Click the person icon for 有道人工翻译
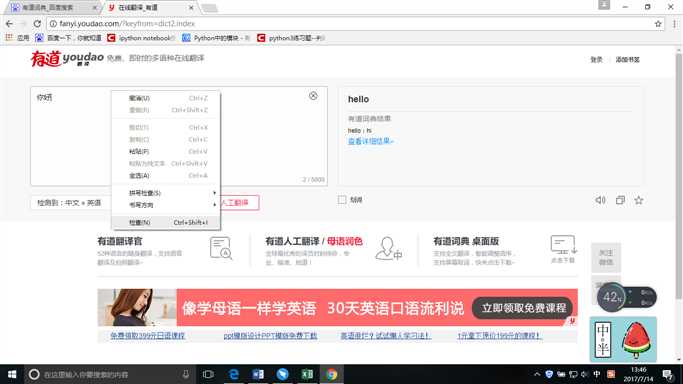The width and height of the screenshot is (683, 384). (388, 249)
